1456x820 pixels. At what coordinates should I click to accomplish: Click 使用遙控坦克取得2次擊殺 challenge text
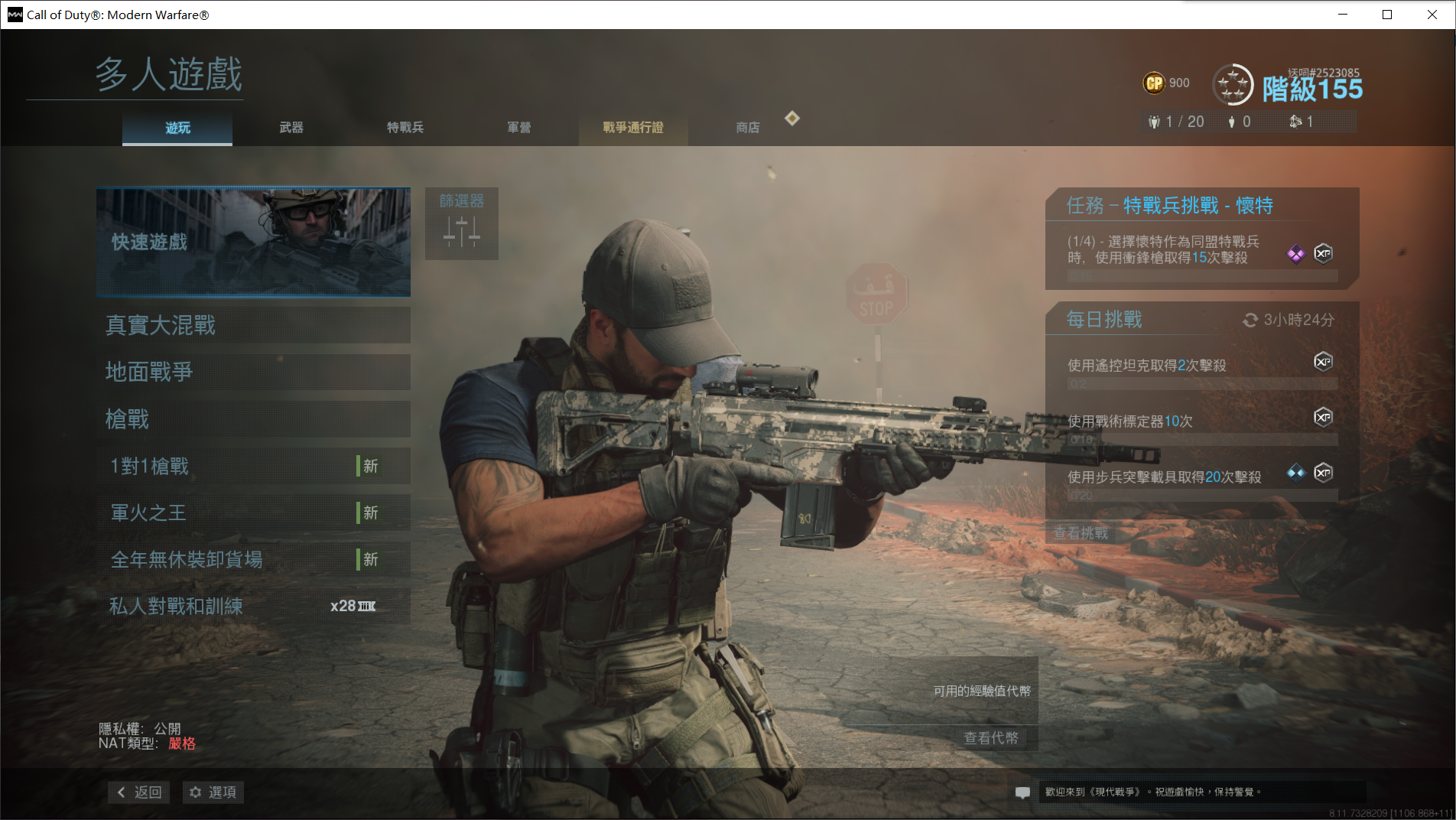(x=1147, y=366)
